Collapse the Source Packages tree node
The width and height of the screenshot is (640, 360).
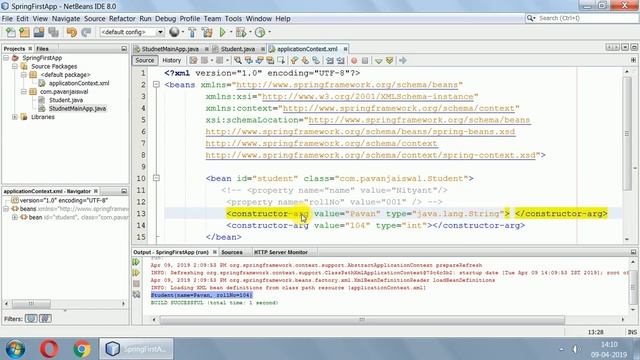coord(15,66)
